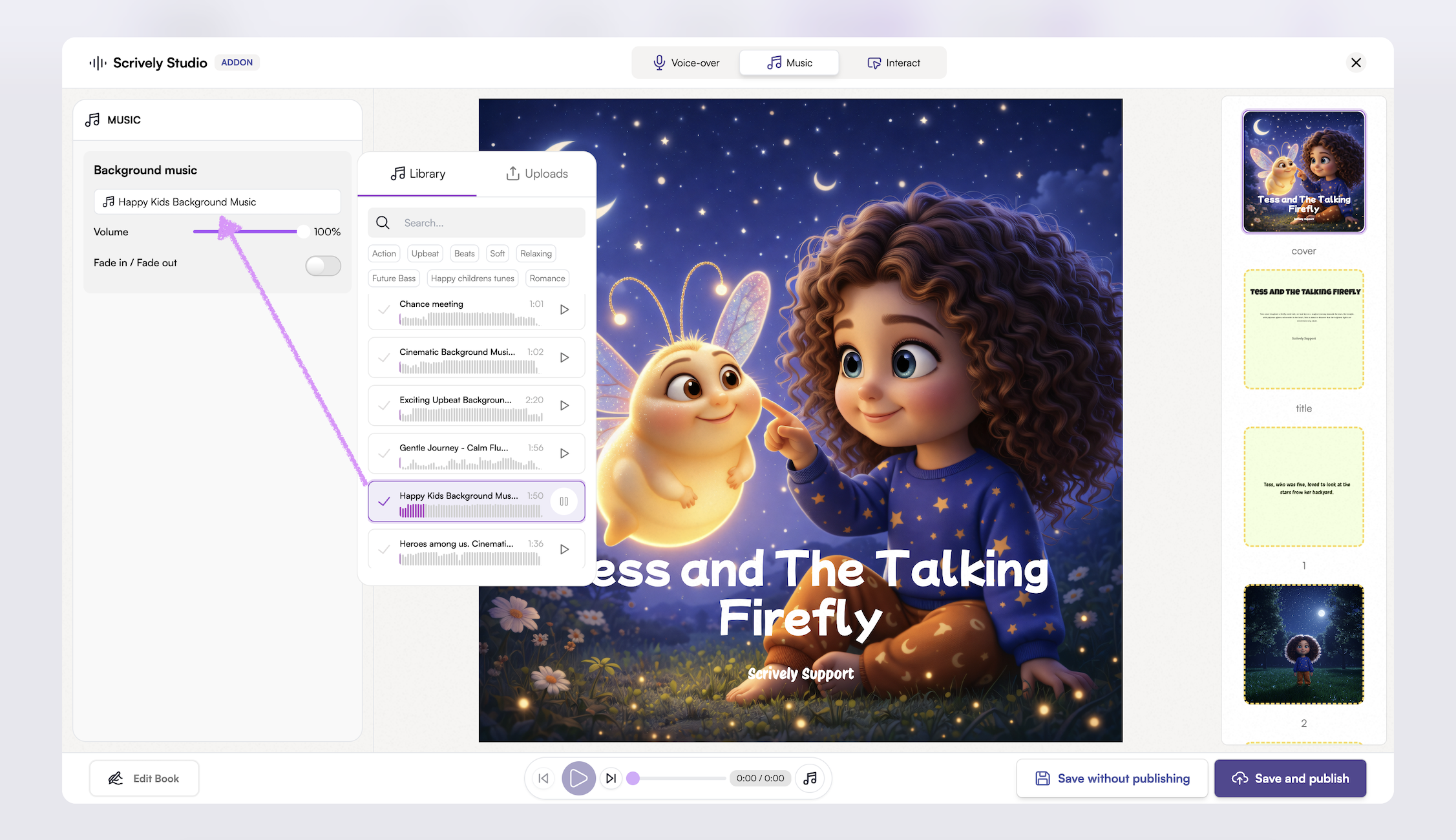The width and height of the screenshot is (1456, 840).
Task: Open the Voice-over tab
Action: point(686,63)
